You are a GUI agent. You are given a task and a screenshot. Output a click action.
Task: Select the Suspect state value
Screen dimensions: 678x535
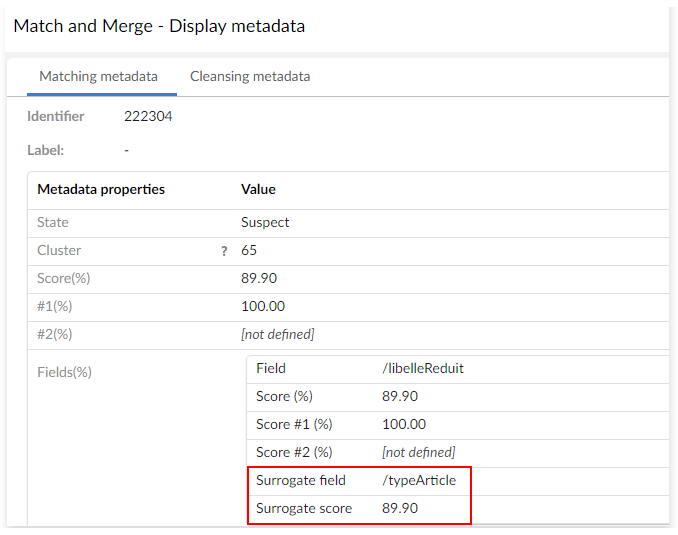click(265, 222)
